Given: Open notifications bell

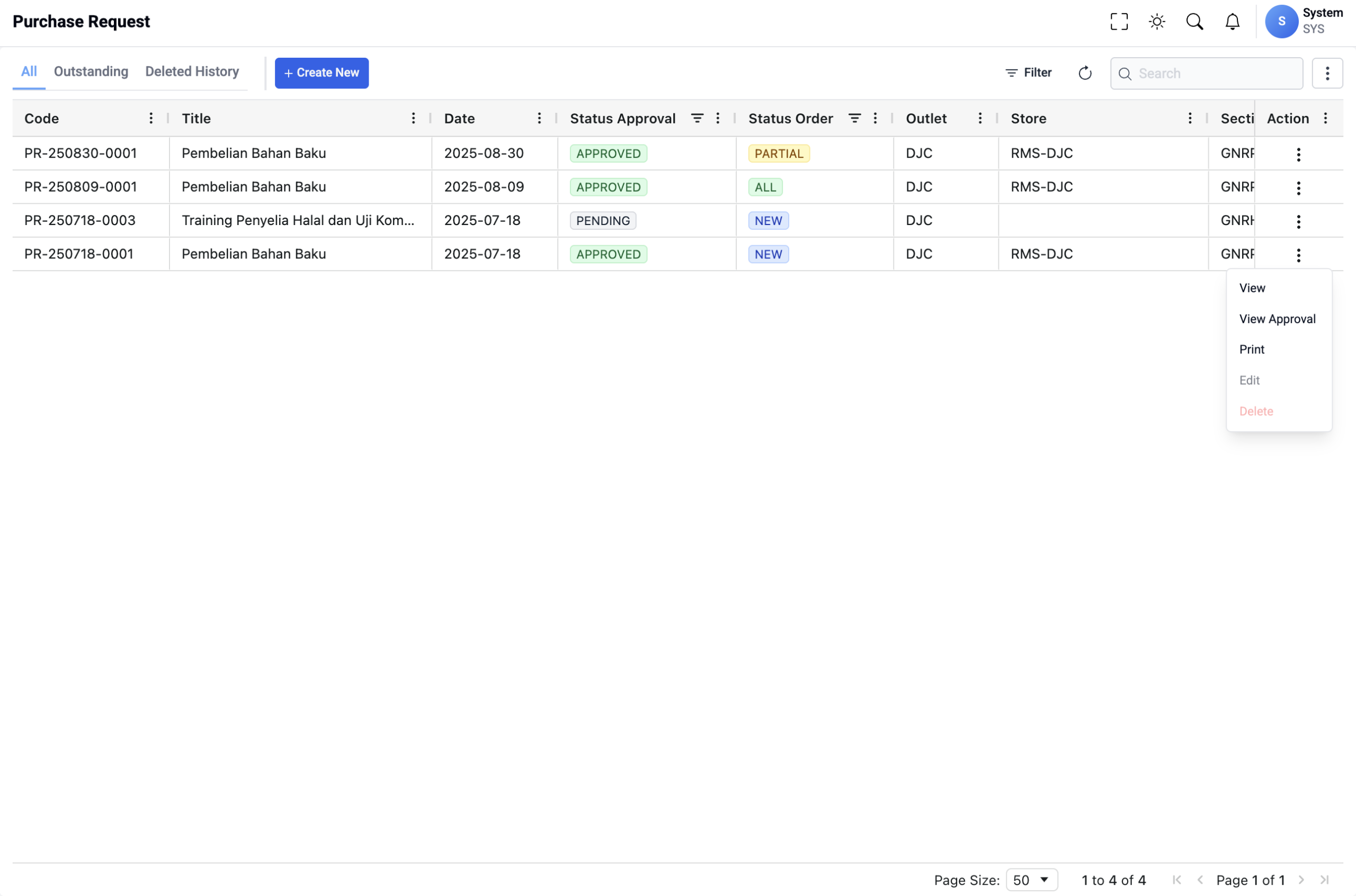Looking at the screenshot, I should [x=1233, y=22].
